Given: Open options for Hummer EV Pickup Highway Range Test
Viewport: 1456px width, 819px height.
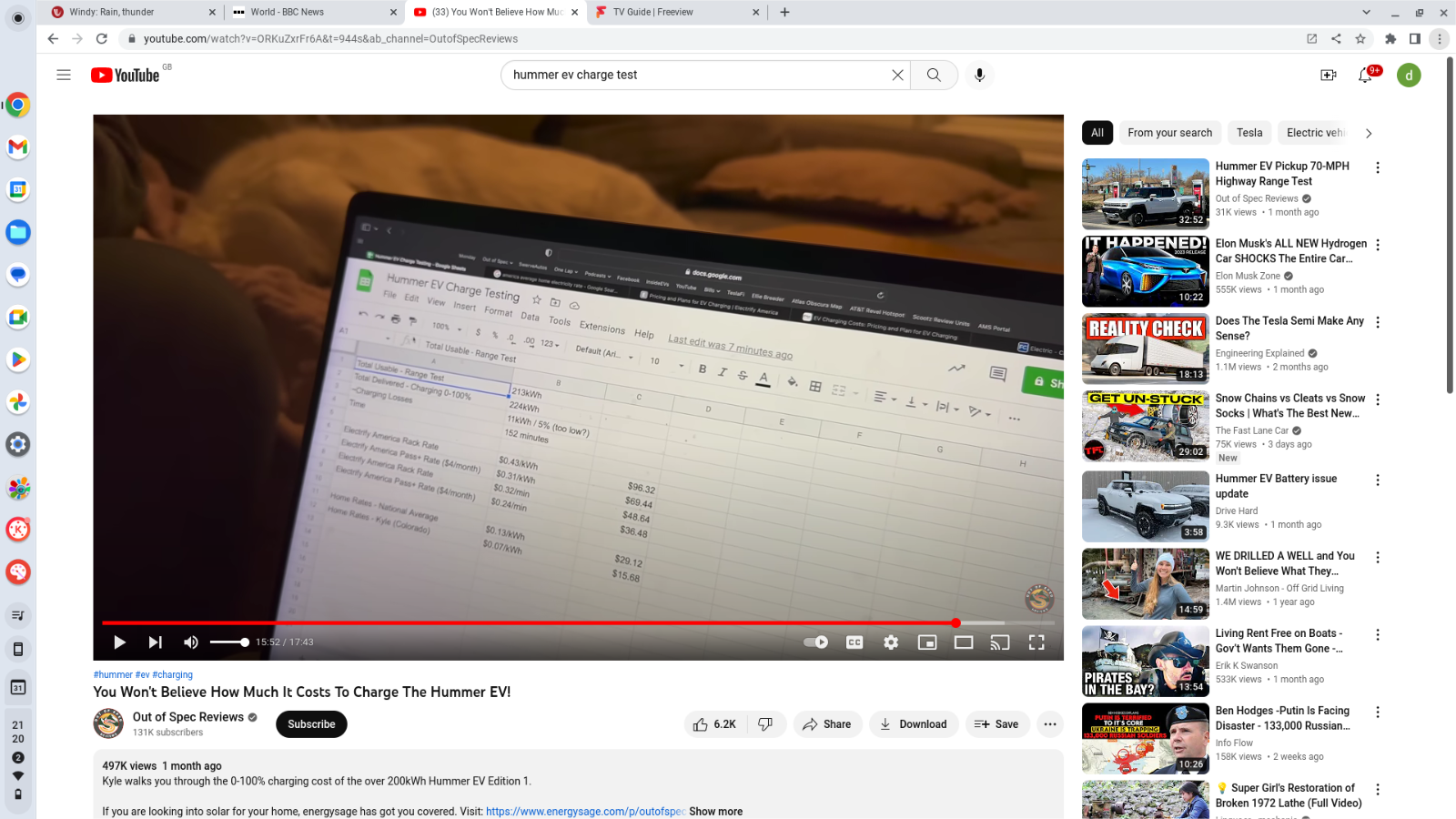Looking at the screenshot, I should 1378,167.
